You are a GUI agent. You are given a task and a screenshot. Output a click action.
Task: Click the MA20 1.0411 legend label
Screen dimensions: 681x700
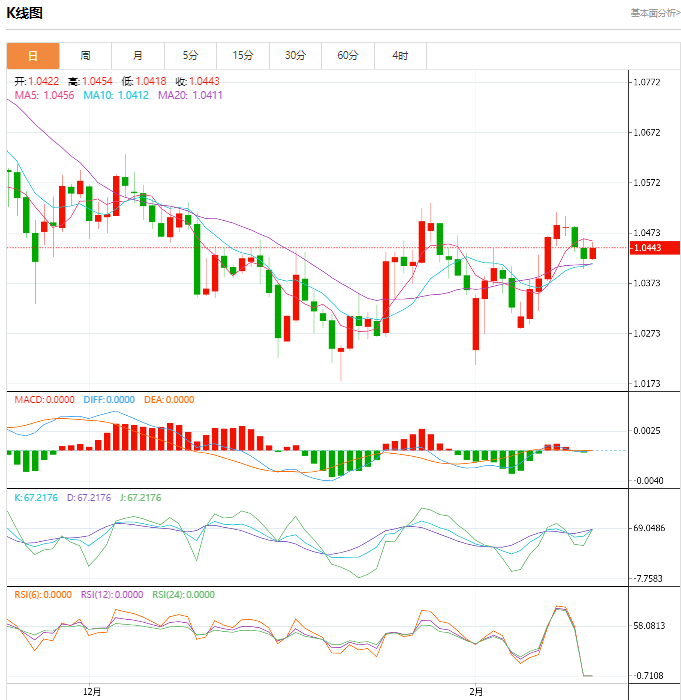190,95
